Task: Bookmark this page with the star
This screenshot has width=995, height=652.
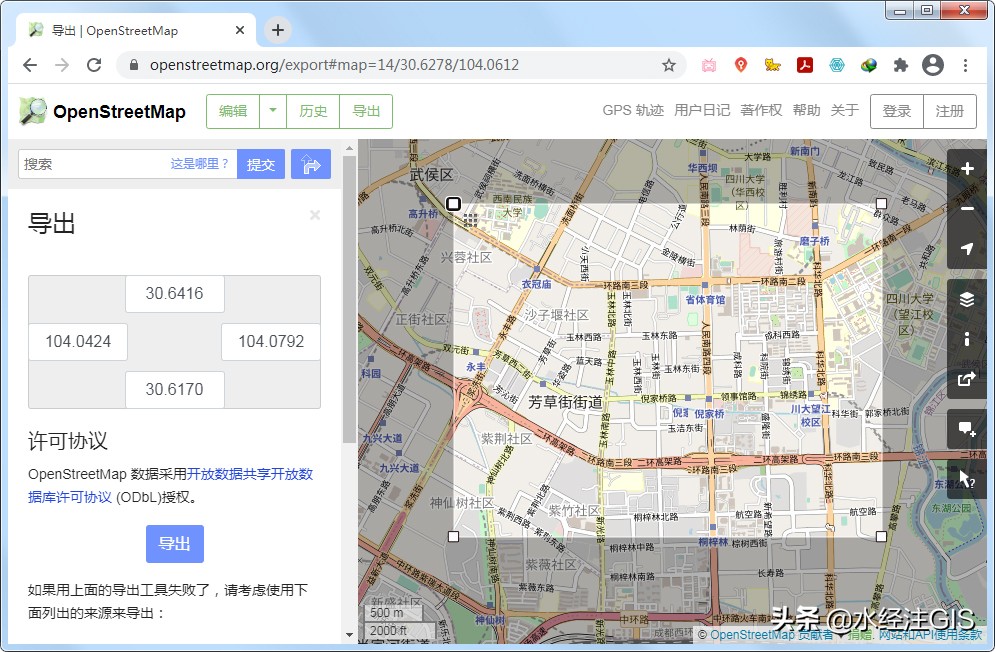Action: coord(669,65)
